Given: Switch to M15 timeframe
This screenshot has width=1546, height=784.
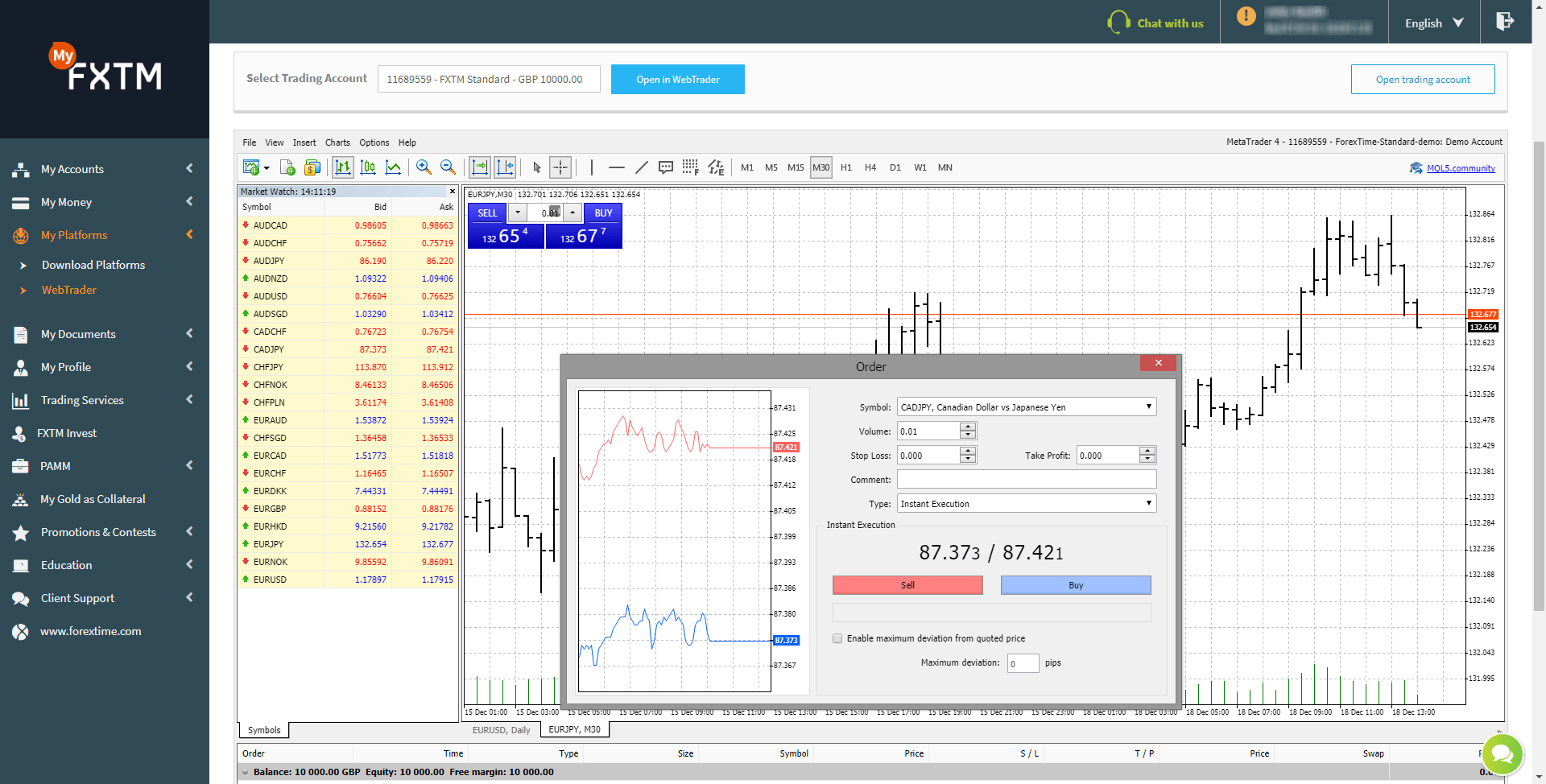Looking at the screenshot, I should point(796,167).
